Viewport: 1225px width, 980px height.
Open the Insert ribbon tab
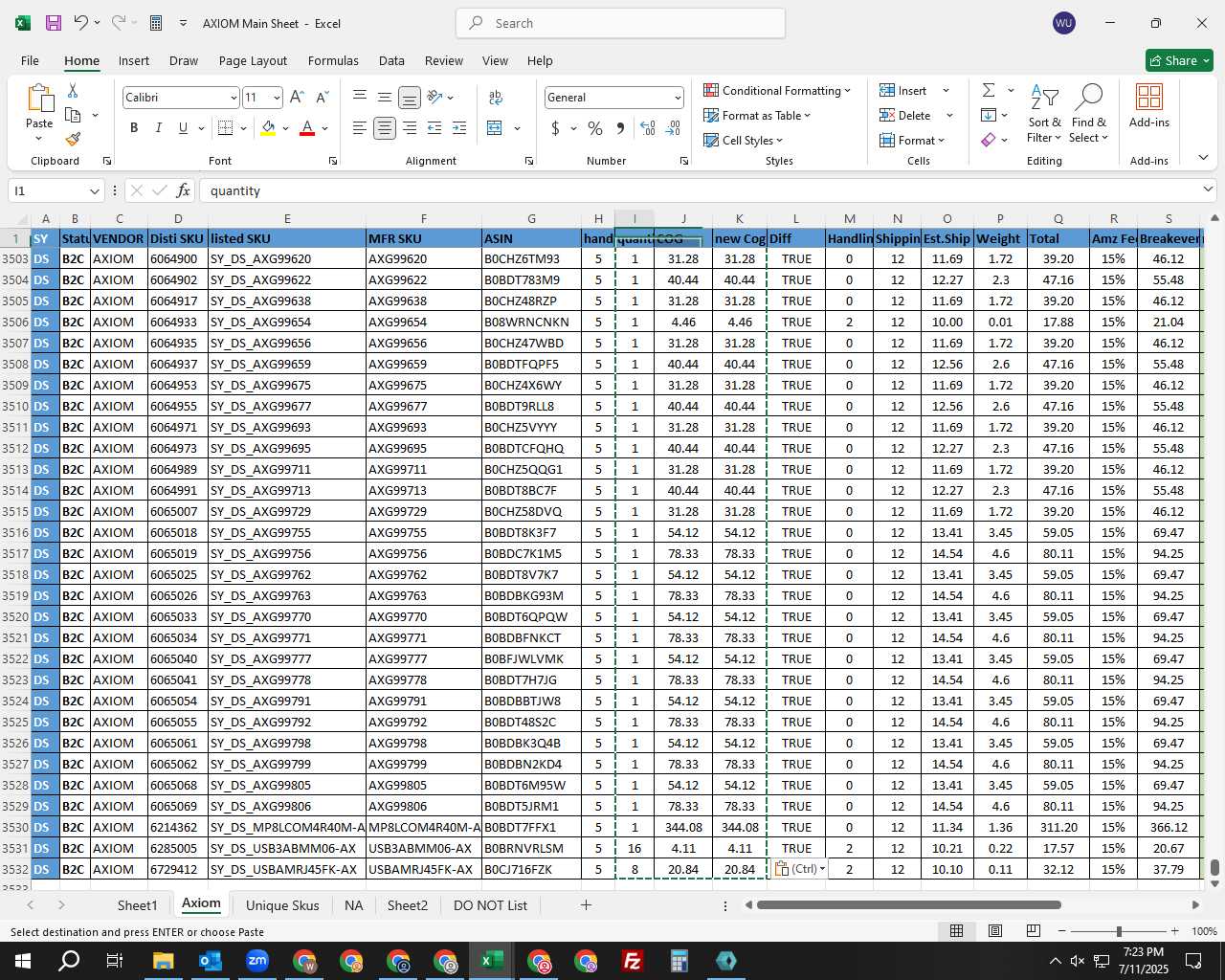click(134, 60)
